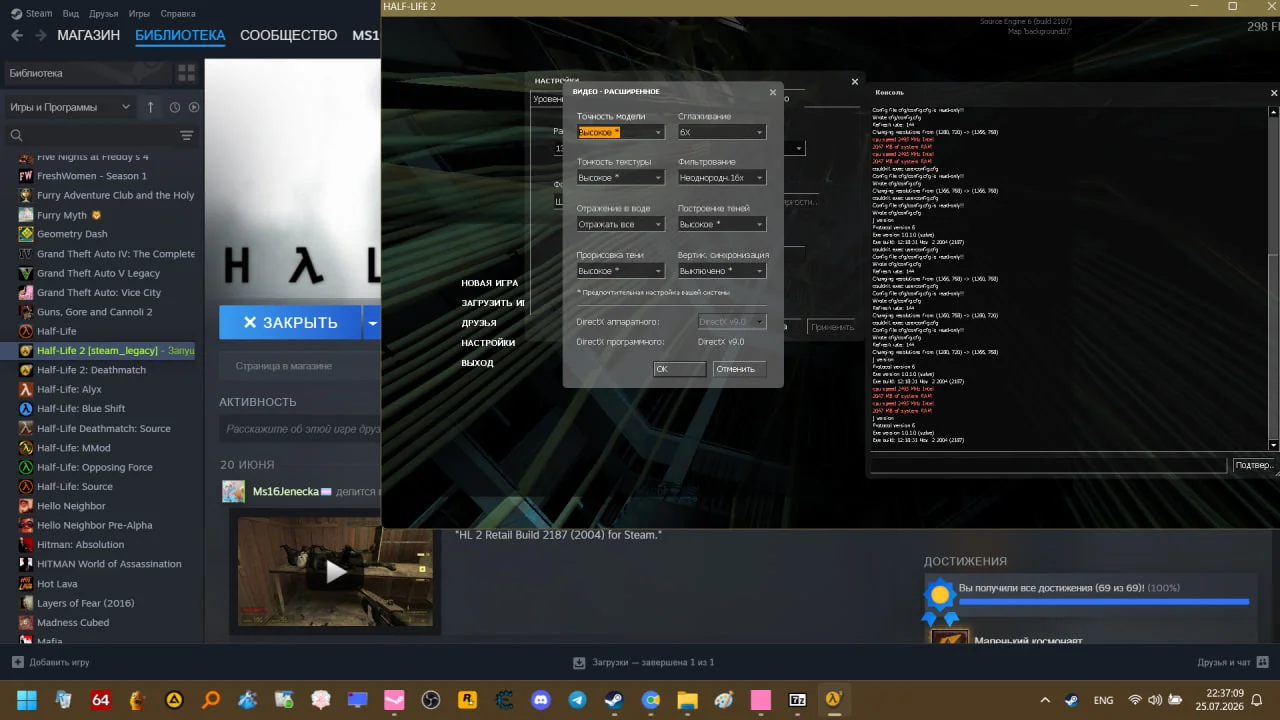Open the Прорисовка тени dropdown
Image resolution: width=1280 pixels, height=720 pixels.
pyautogui.click(x=620, y=271)
